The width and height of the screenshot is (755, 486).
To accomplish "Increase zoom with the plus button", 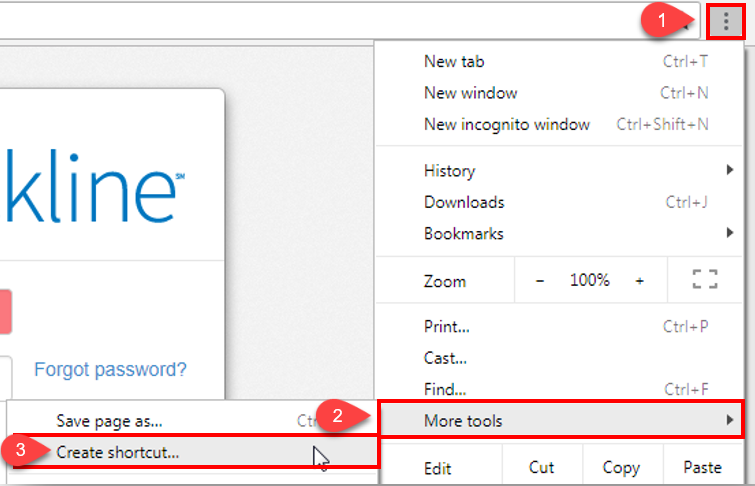I will click(x=640, y=281).
